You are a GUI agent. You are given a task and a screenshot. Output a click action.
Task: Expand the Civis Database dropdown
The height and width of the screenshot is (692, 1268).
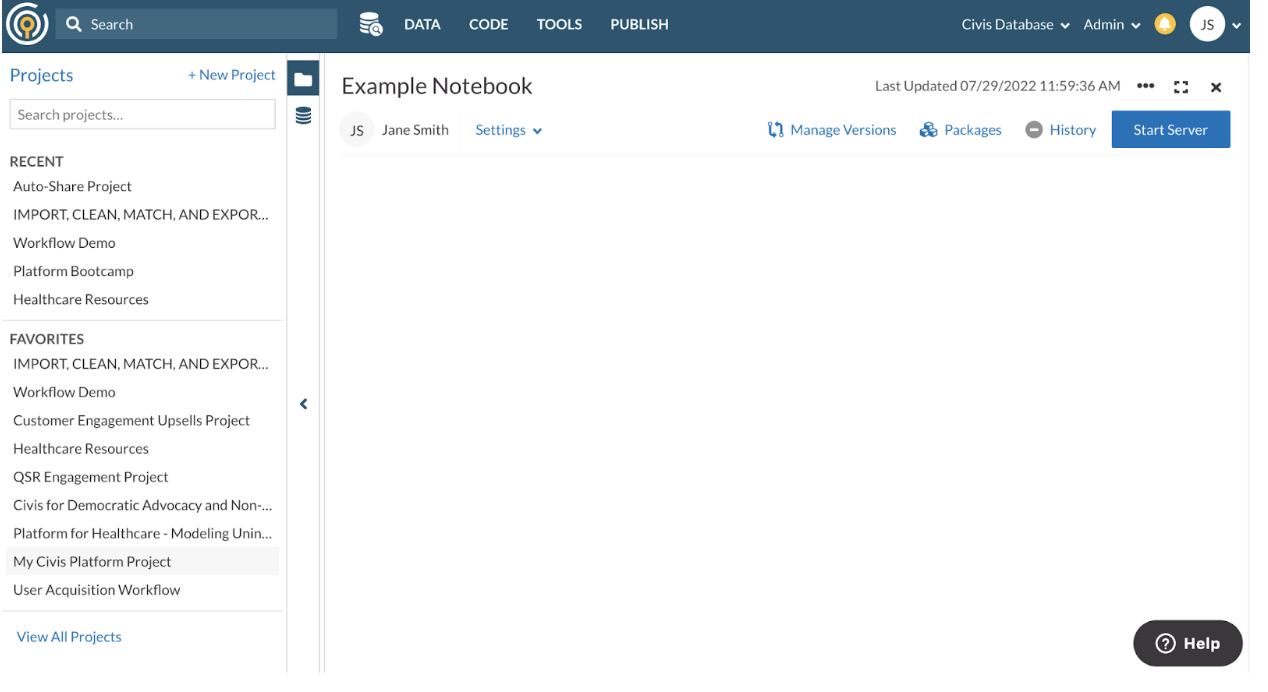click(1015, 25)
